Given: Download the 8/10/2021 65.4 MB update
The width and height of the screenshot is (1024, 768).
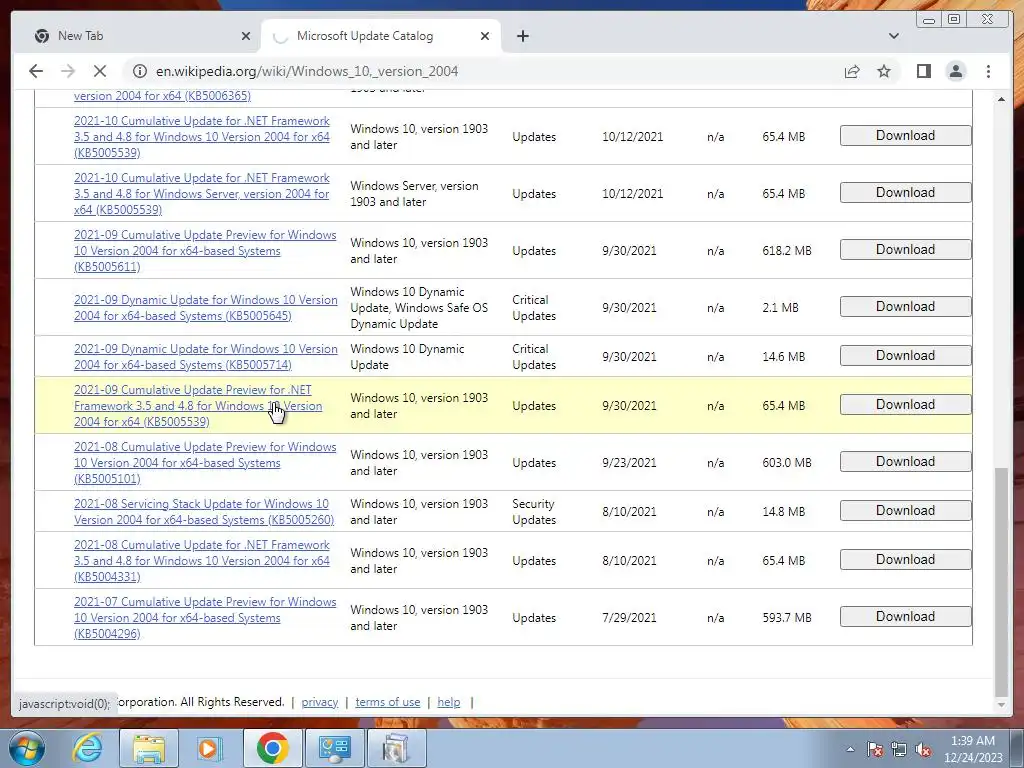Looking at the screenshot, I should point(905,559).
